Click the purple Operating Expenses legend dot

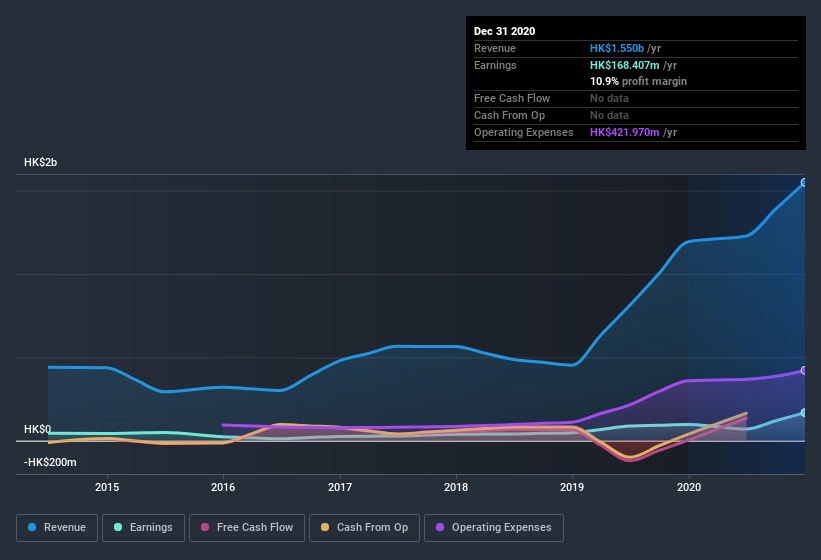[x=440, y=527]
